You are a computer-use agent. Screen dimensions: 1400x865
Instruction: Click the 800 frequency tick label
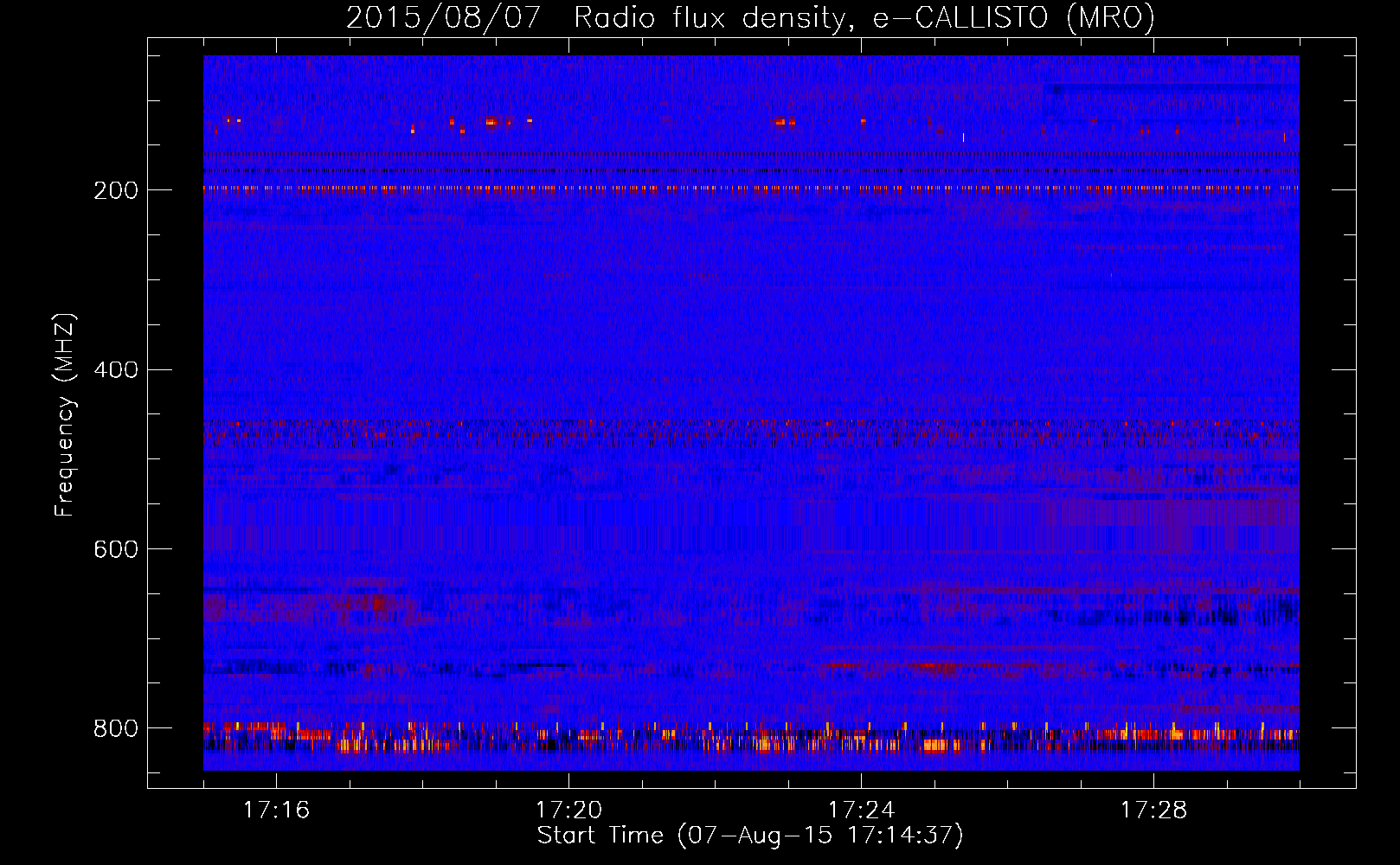(x=116, y=728)
